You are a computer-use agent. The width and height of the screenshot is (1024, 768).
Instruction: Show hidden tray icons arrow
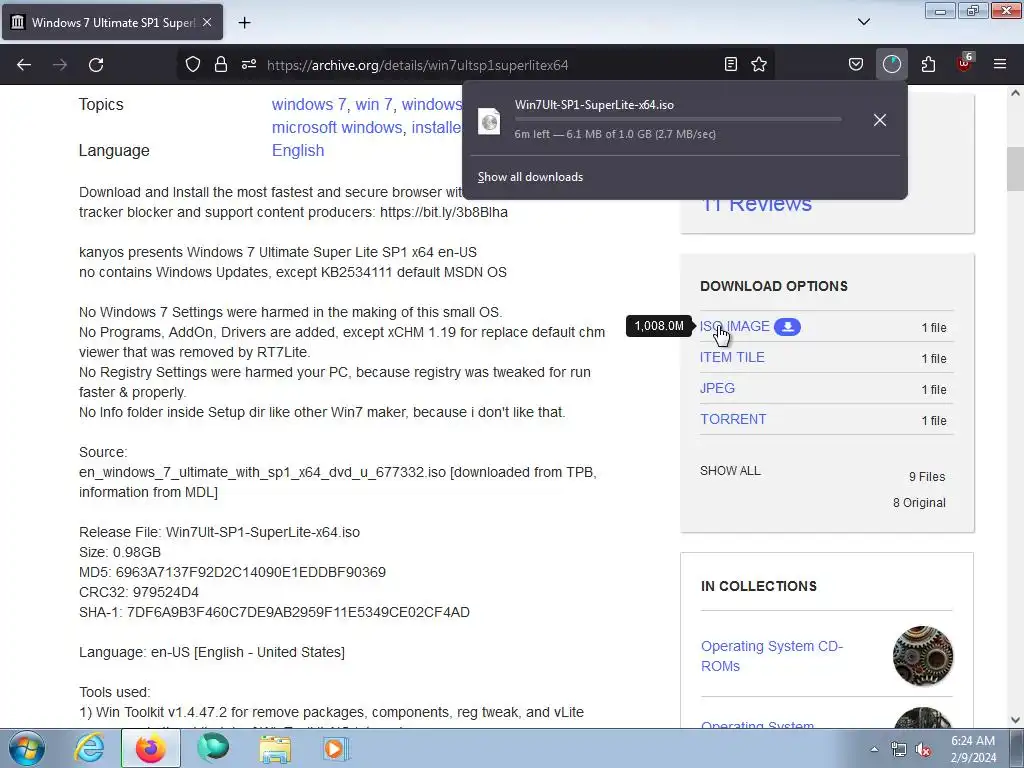click(874, 749)
